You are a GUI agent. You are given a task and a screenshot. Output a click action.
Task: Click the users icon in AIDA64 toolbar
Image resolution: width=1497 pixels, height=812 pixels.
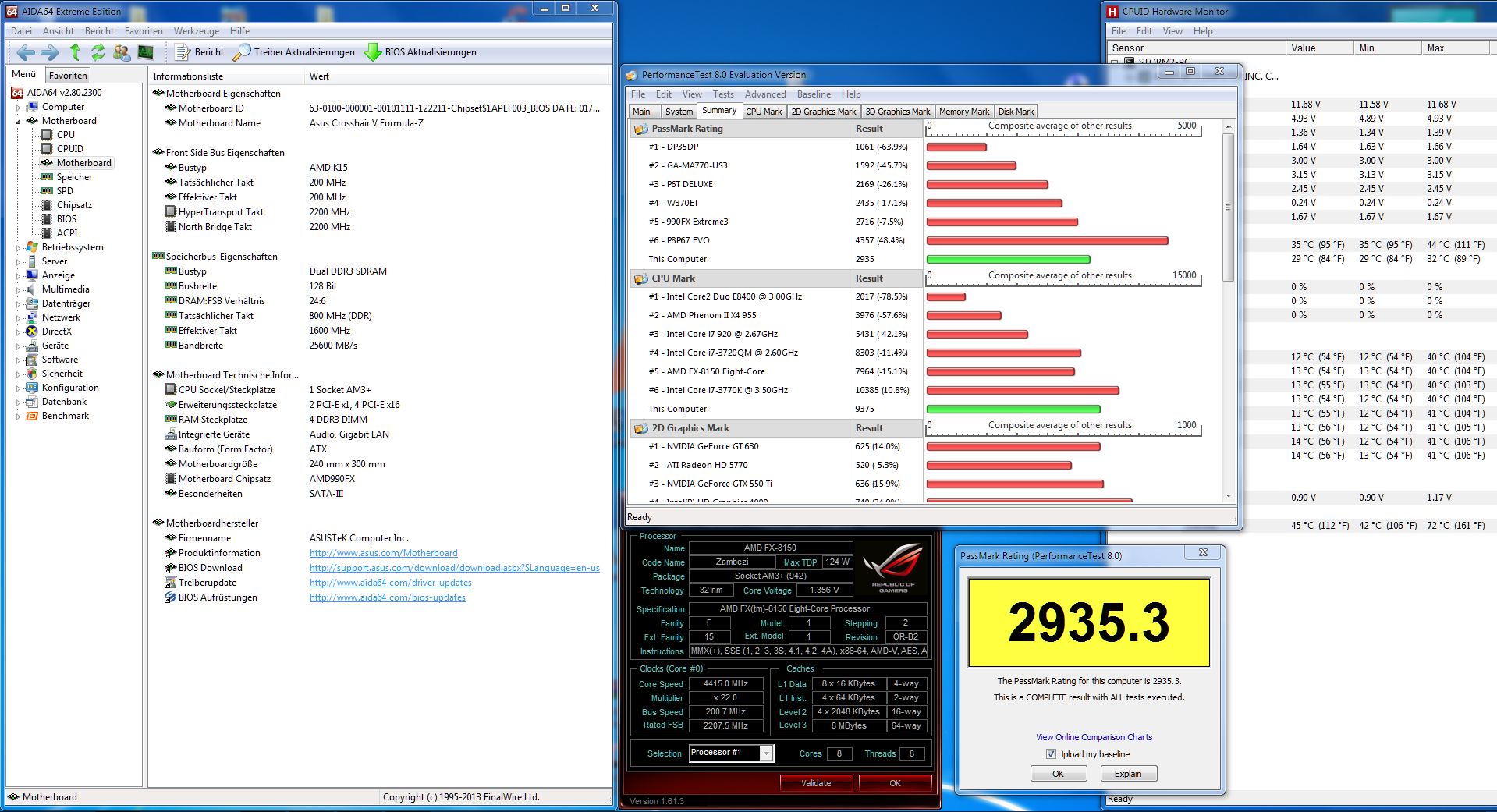point(121,52)
